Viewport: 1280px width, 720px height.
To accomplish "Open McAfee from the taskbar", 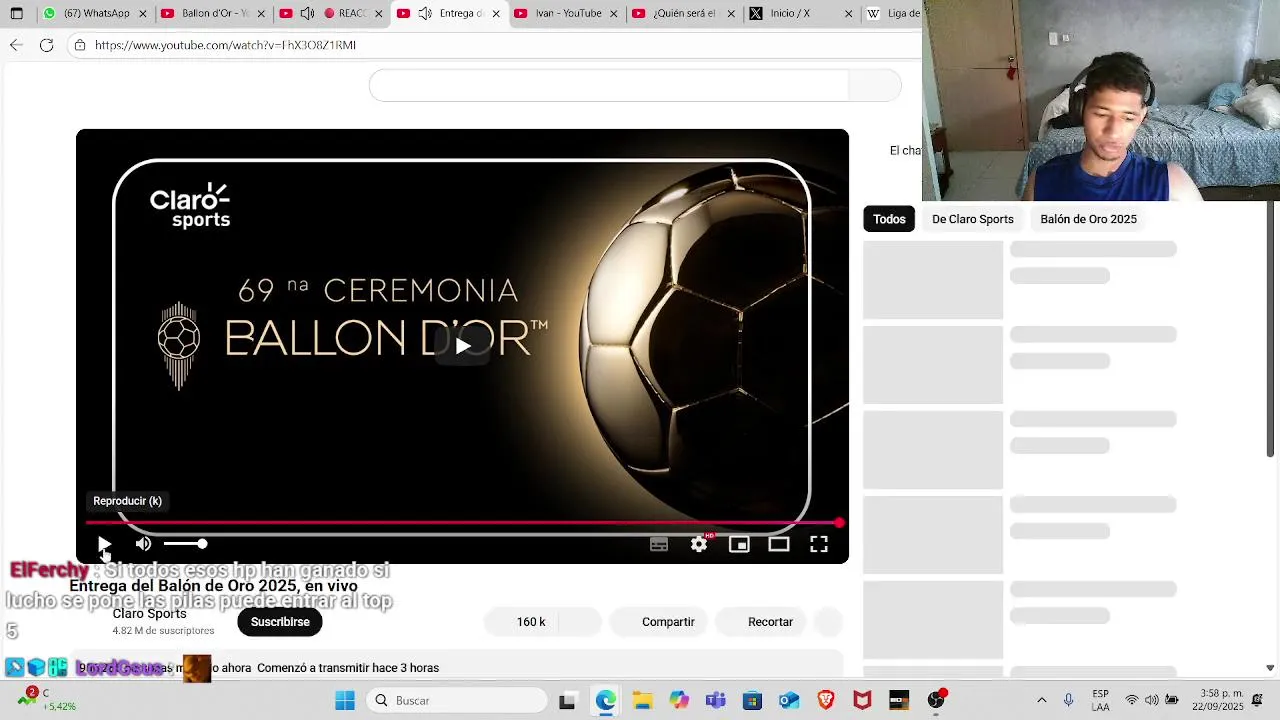I will (x=862, y=701).
